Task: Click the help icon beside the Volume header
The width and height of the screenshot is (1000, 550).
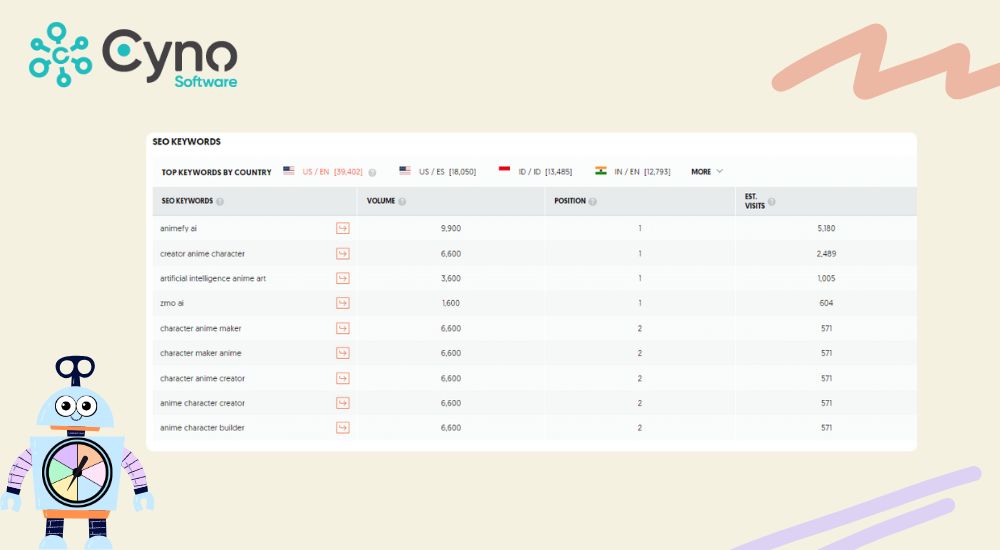Action: [401, 201]
